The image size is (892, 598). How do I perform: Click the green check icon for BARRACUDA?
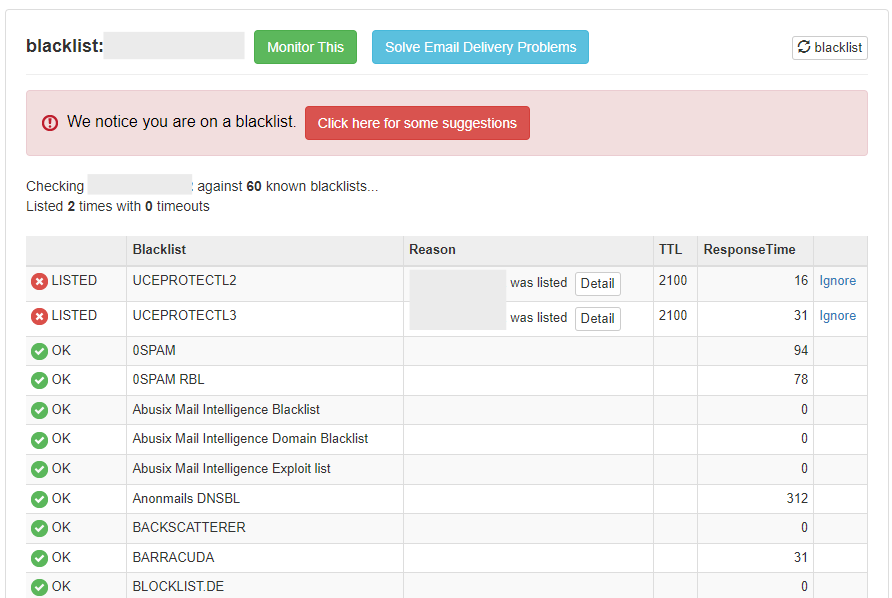coord(39,558)
